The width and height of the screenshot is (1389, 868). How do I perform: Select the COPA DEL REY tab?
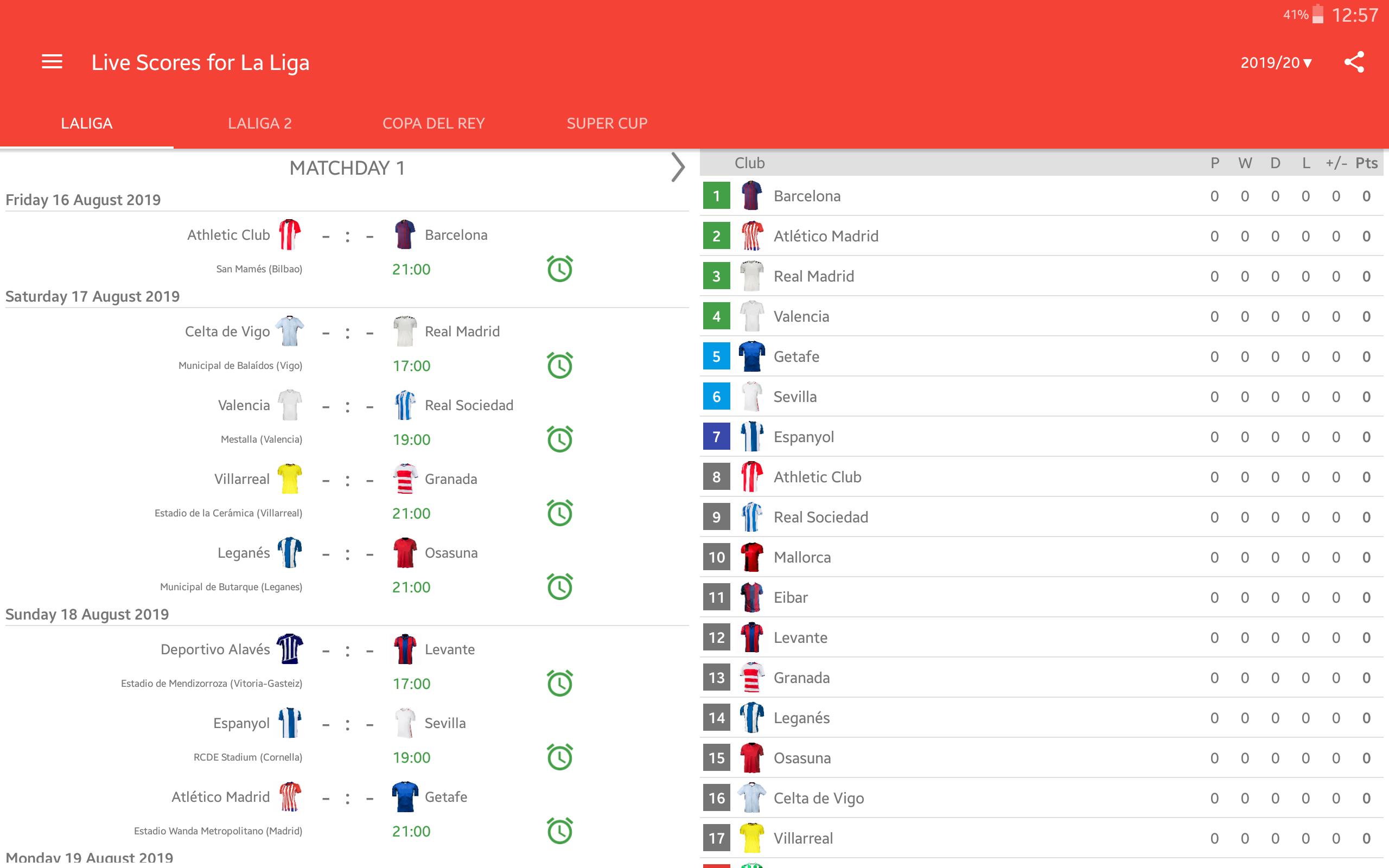coord(434,122)
